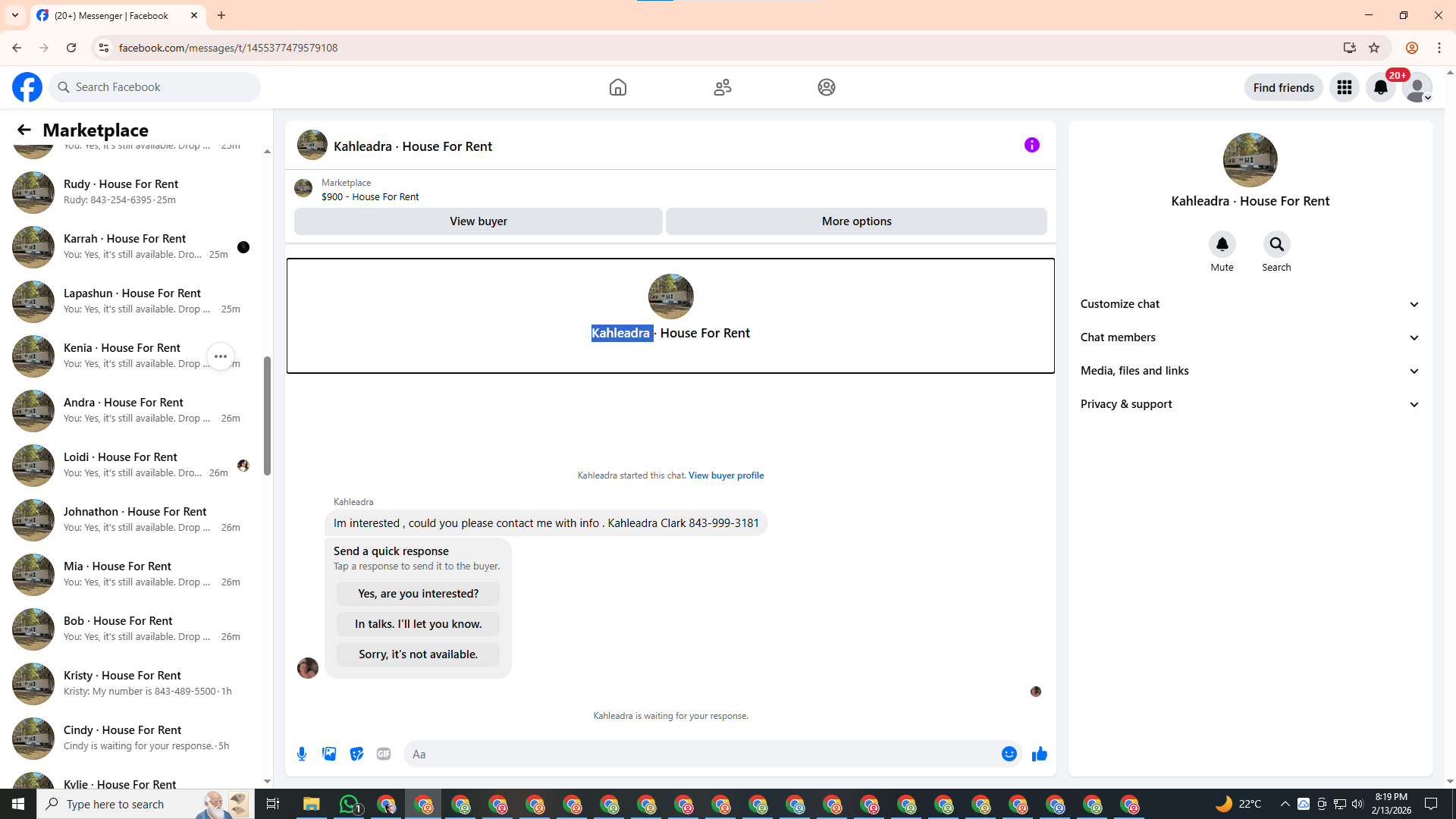Mute this conversation
The height and width of the screenshot is (819, 1456).
pos(1222,245)
